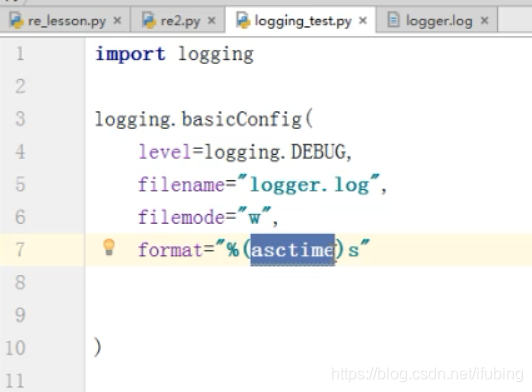The image size is (532, 392).
Task: Click the selected word asctime
Action: point(292,250)
